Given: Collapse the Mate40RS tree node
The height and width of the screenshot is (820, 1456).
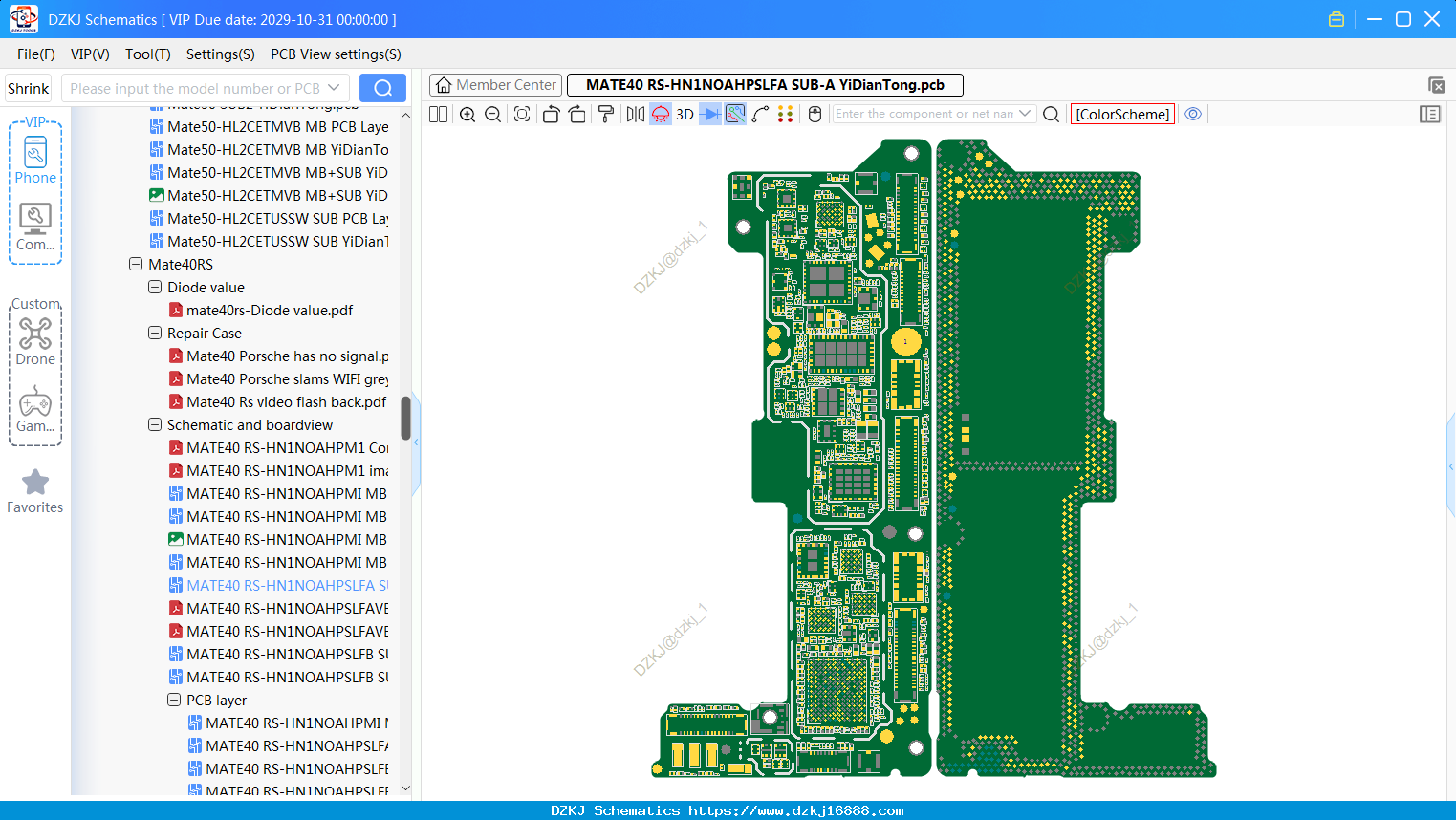Looking at the screenshot, I should tap(136, 264).
